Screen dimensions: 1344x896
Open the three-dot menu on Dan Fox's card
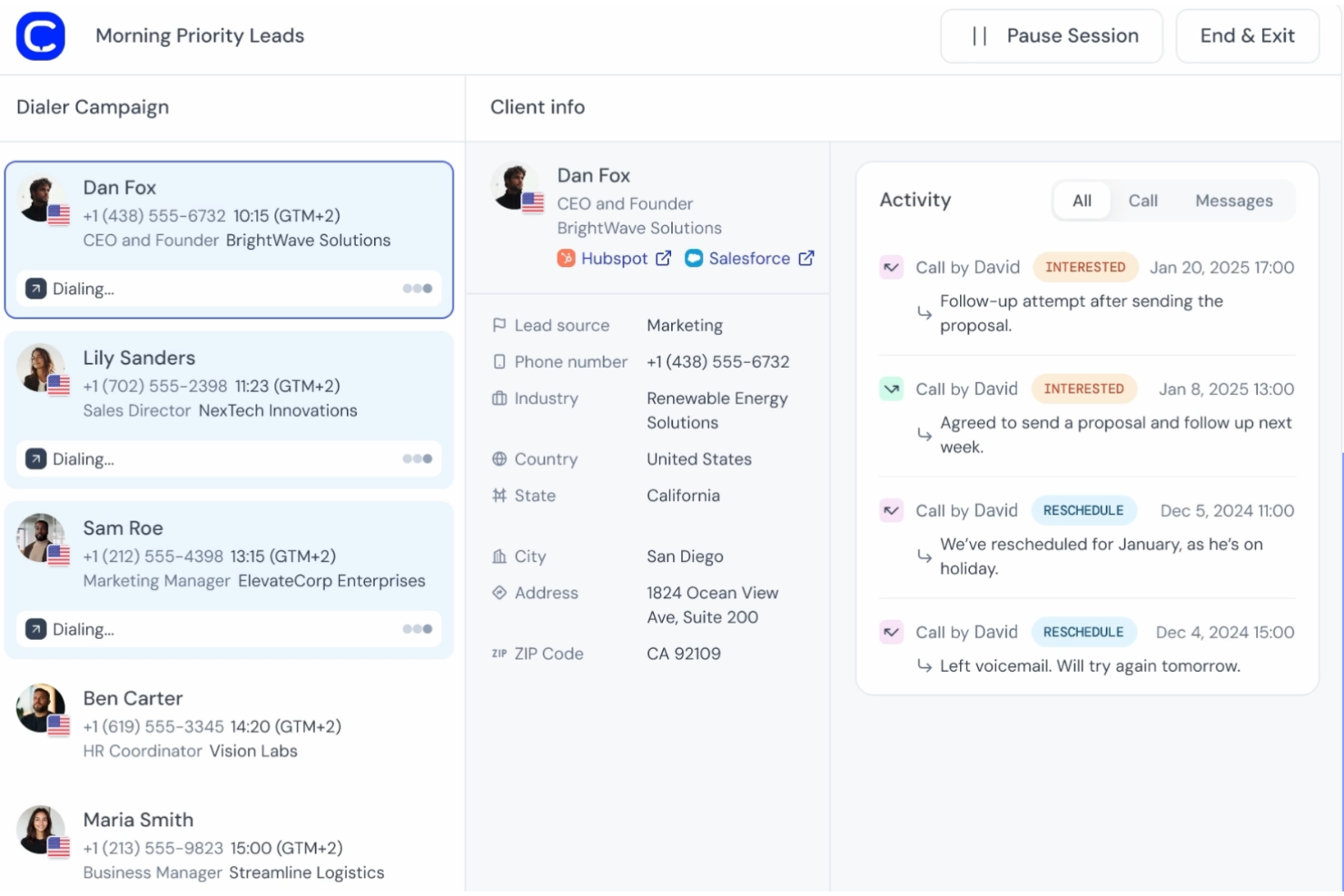click(x=417, y=288)
